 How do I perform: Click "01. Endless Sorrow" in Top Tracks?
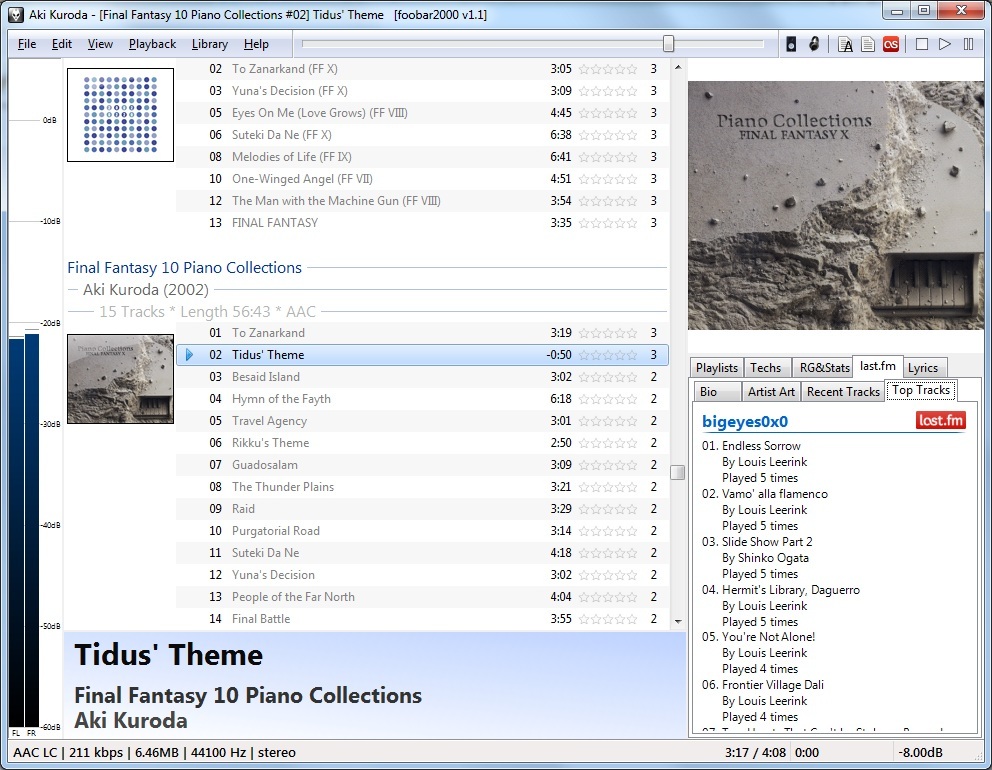pyautogui.click(x=751, y=445)
